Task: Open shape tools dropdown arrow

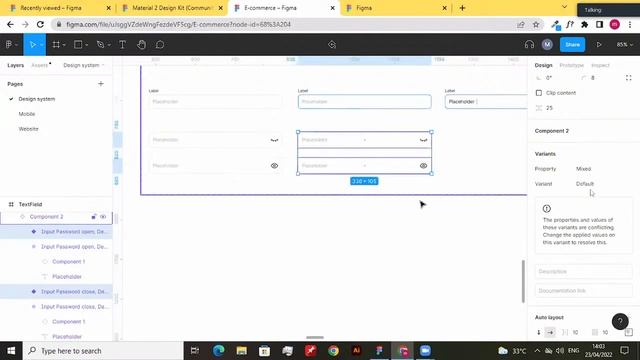Action: pyautogui.click(x=87, y=45)
